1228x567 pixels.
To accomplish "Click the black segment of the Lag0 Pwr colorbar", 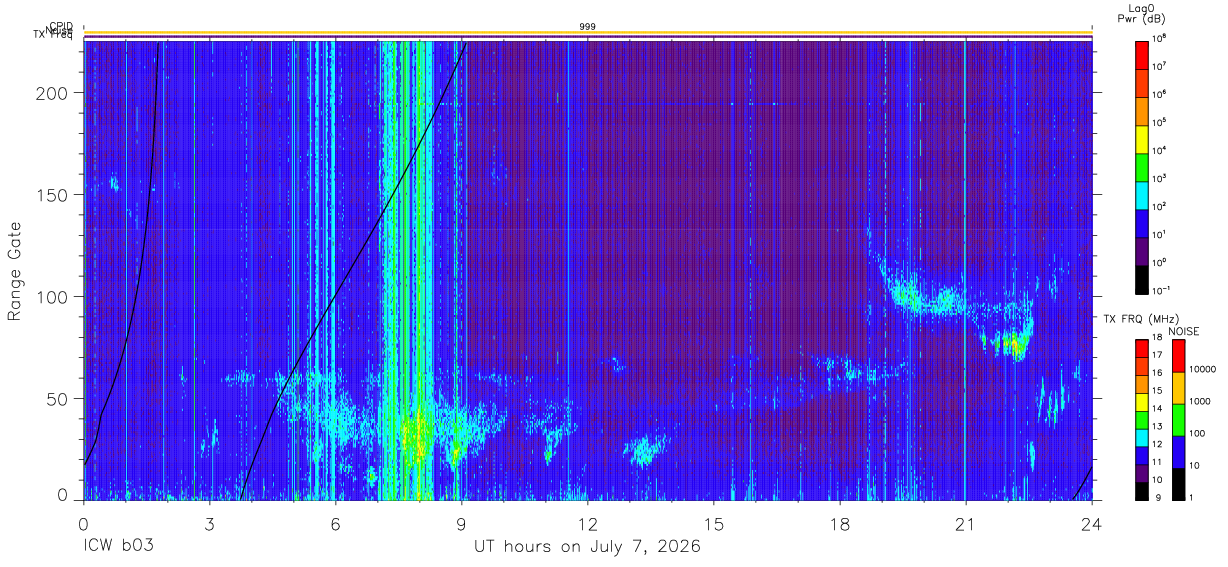I will point(1141,279).
